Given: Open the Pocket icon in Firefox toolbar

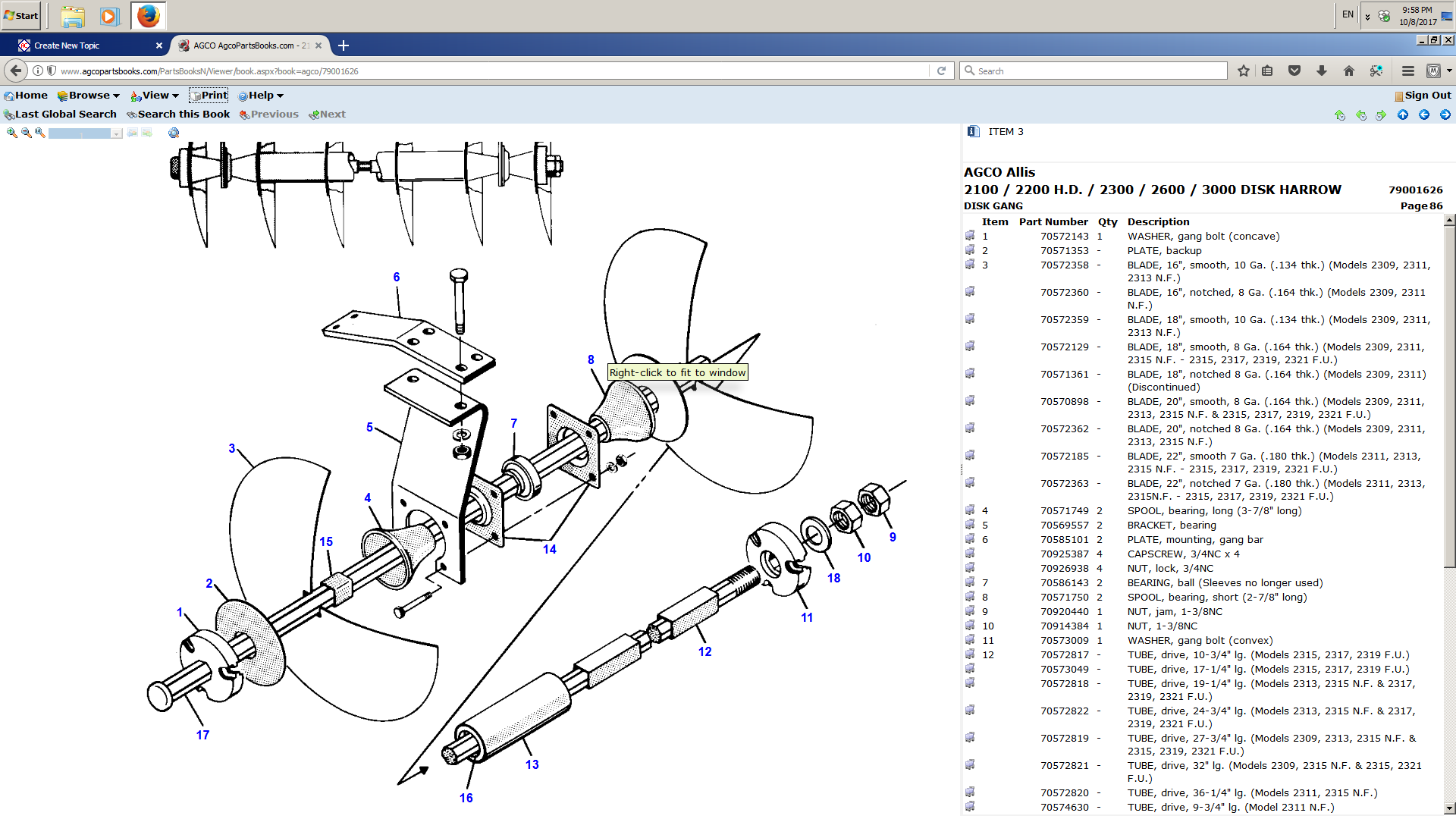Looking at the screenshot, I should (x=1294, y=71).
